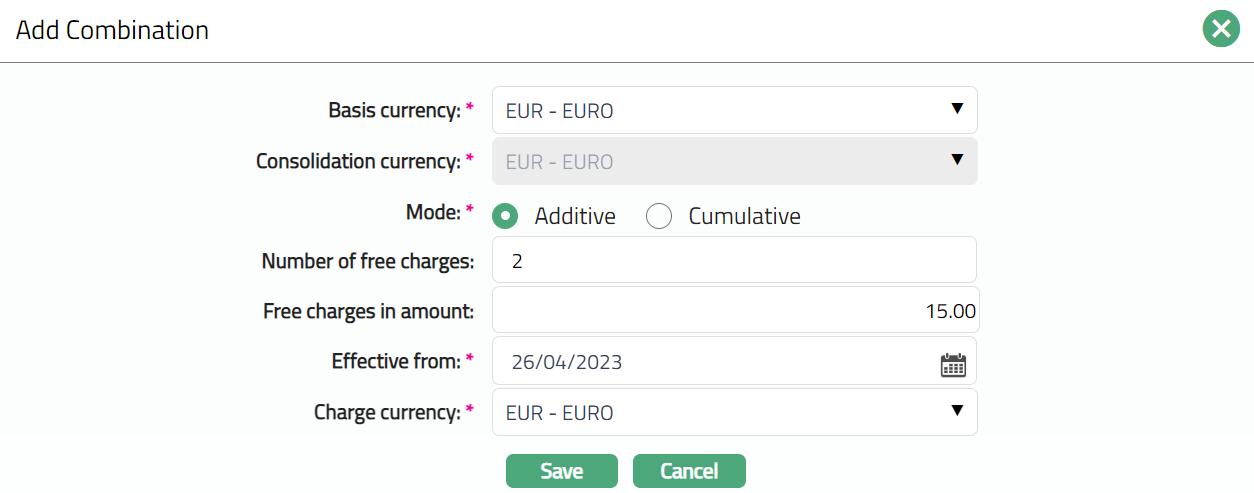Click the Consolidation currency dropdown arrow

(956, 160)
